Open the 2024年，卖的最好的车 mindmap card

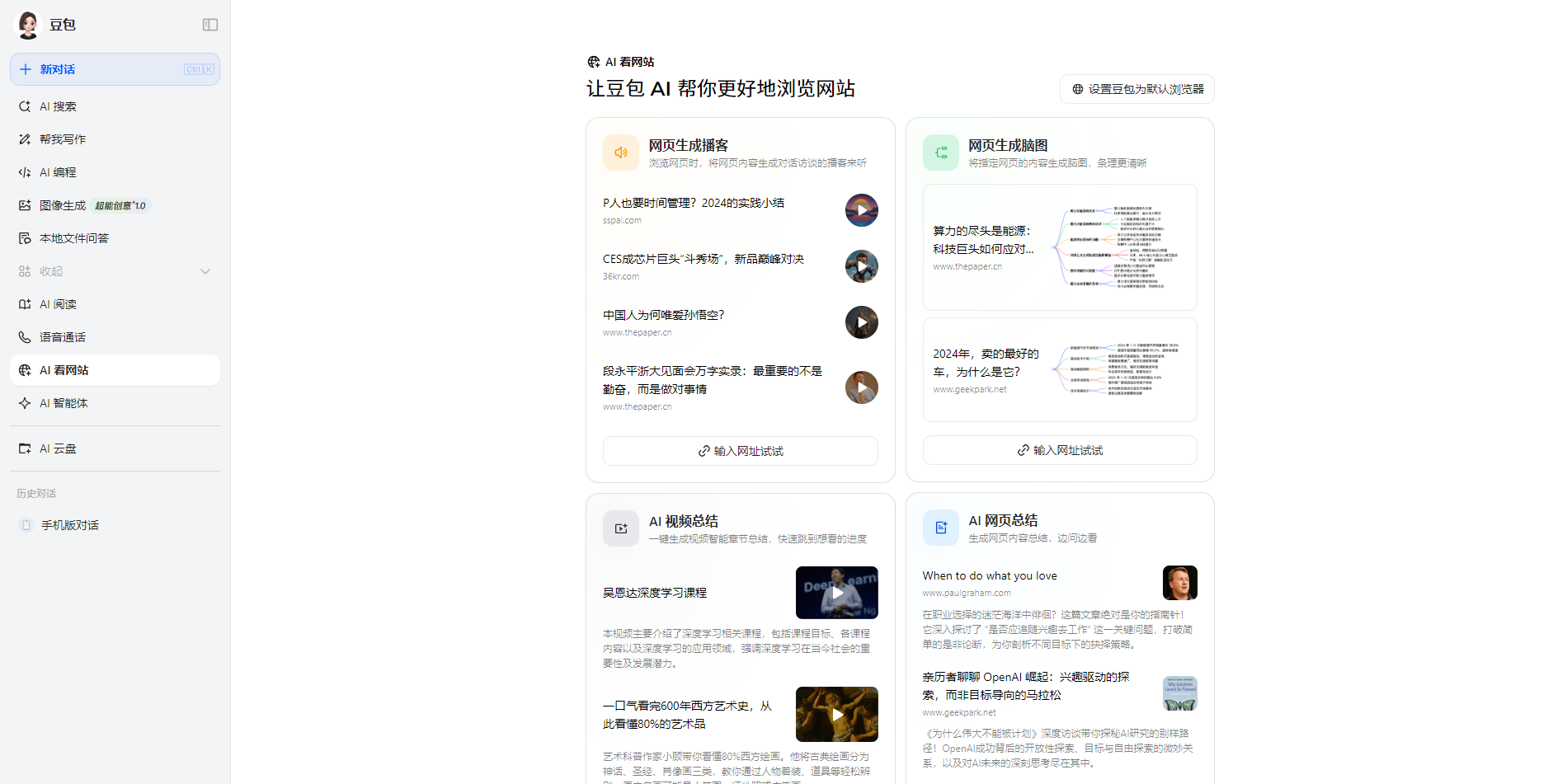1060,370
